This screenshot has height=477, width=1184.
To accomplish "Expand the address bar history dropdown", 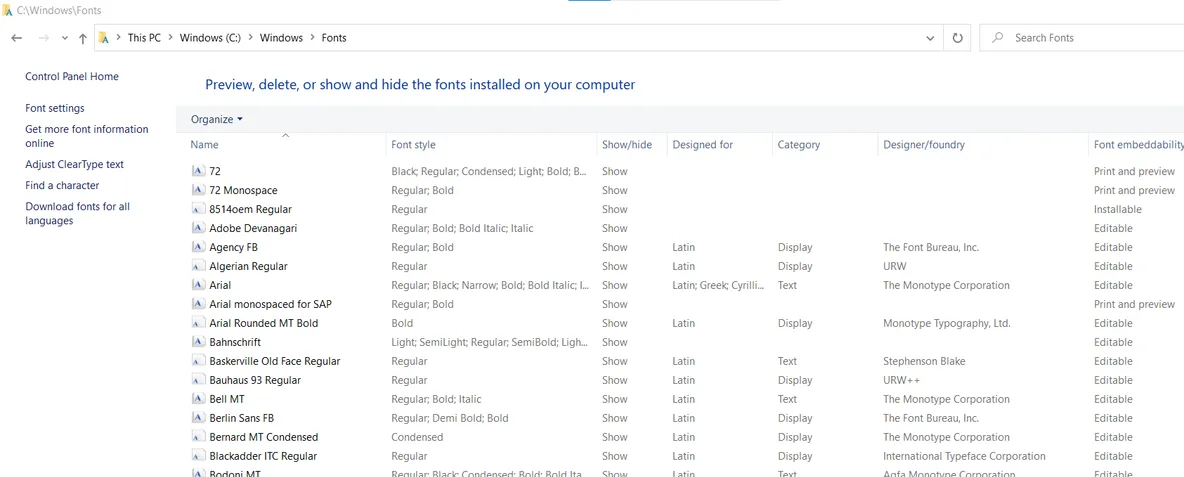I will tap(930, 38).
